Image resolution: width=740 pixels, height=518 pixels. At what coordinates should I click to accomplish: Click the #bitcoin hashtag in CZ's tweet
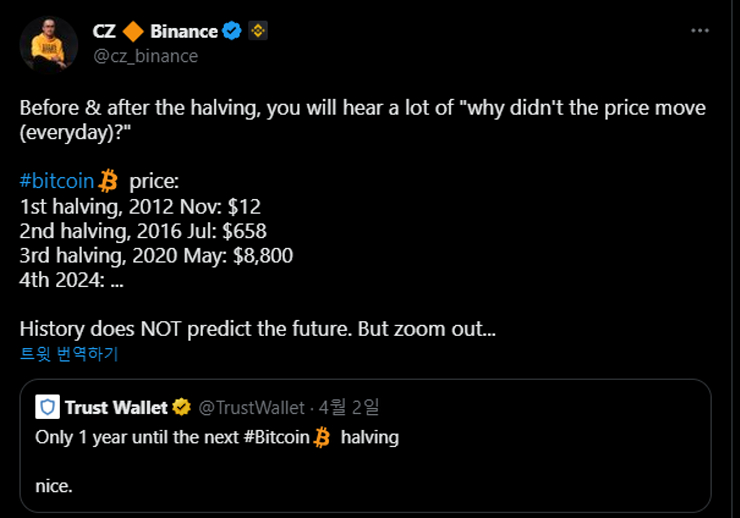pyautogui.click(x=57, y=181)
